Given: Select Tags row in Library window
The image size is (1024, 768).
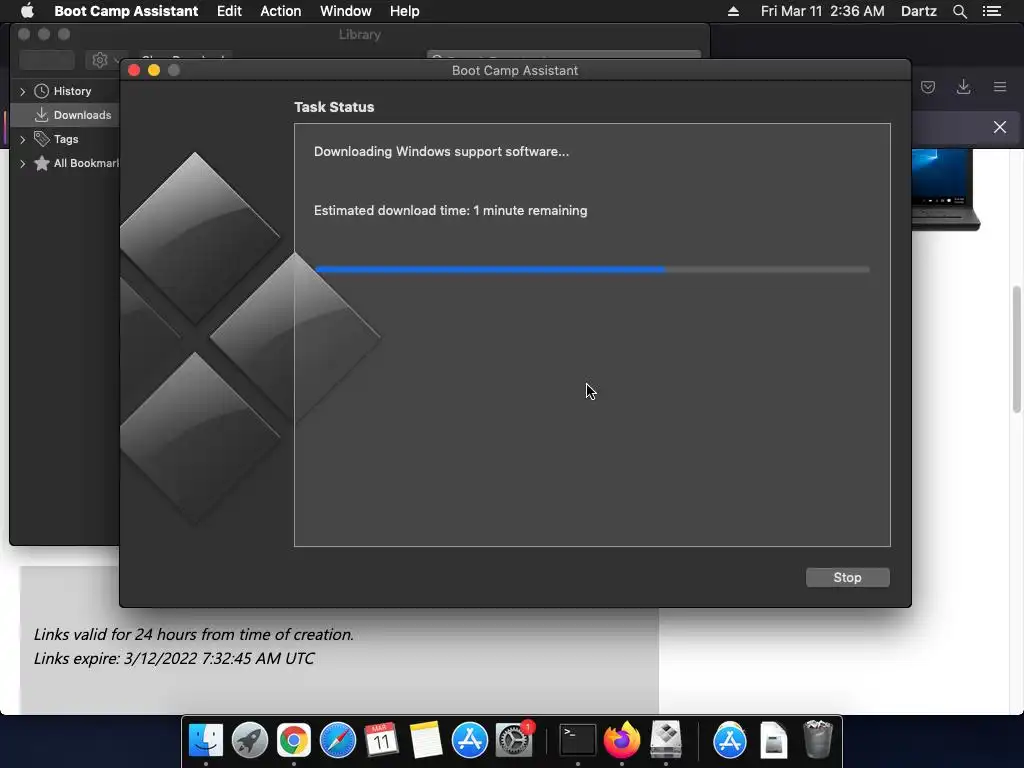Looking at the screenshot, I should pos(65,139).
